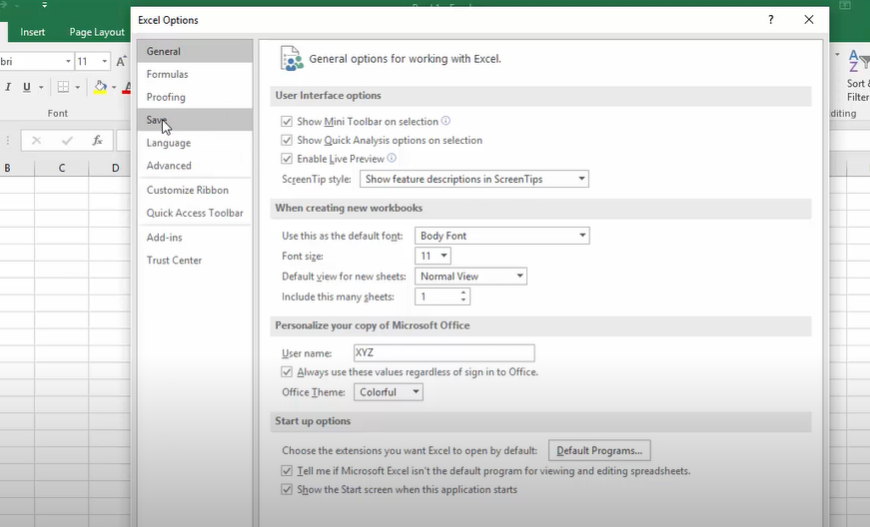Toggle Enable Live Preview checkbox
The image size is (870, 527).
[x=287, y=159]
